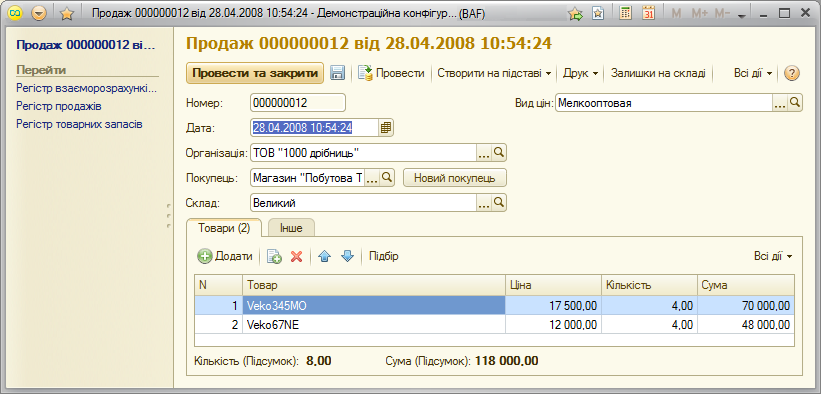Open the calendar icon in title bar
The image size is (821, 394).
tap(648, 14)
